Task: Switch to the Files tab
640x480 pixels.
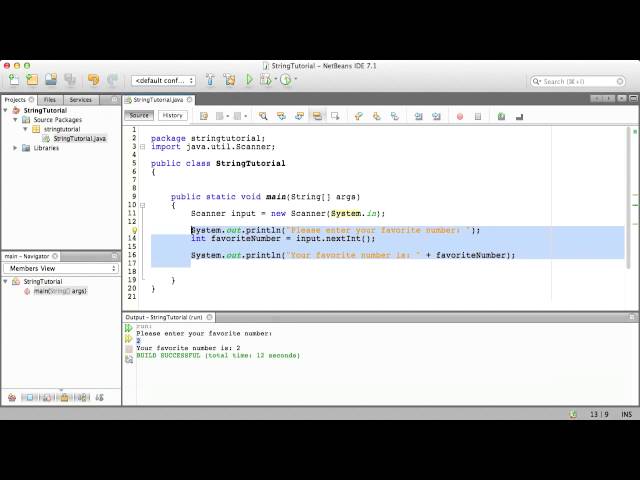Action: pos(50,100)
